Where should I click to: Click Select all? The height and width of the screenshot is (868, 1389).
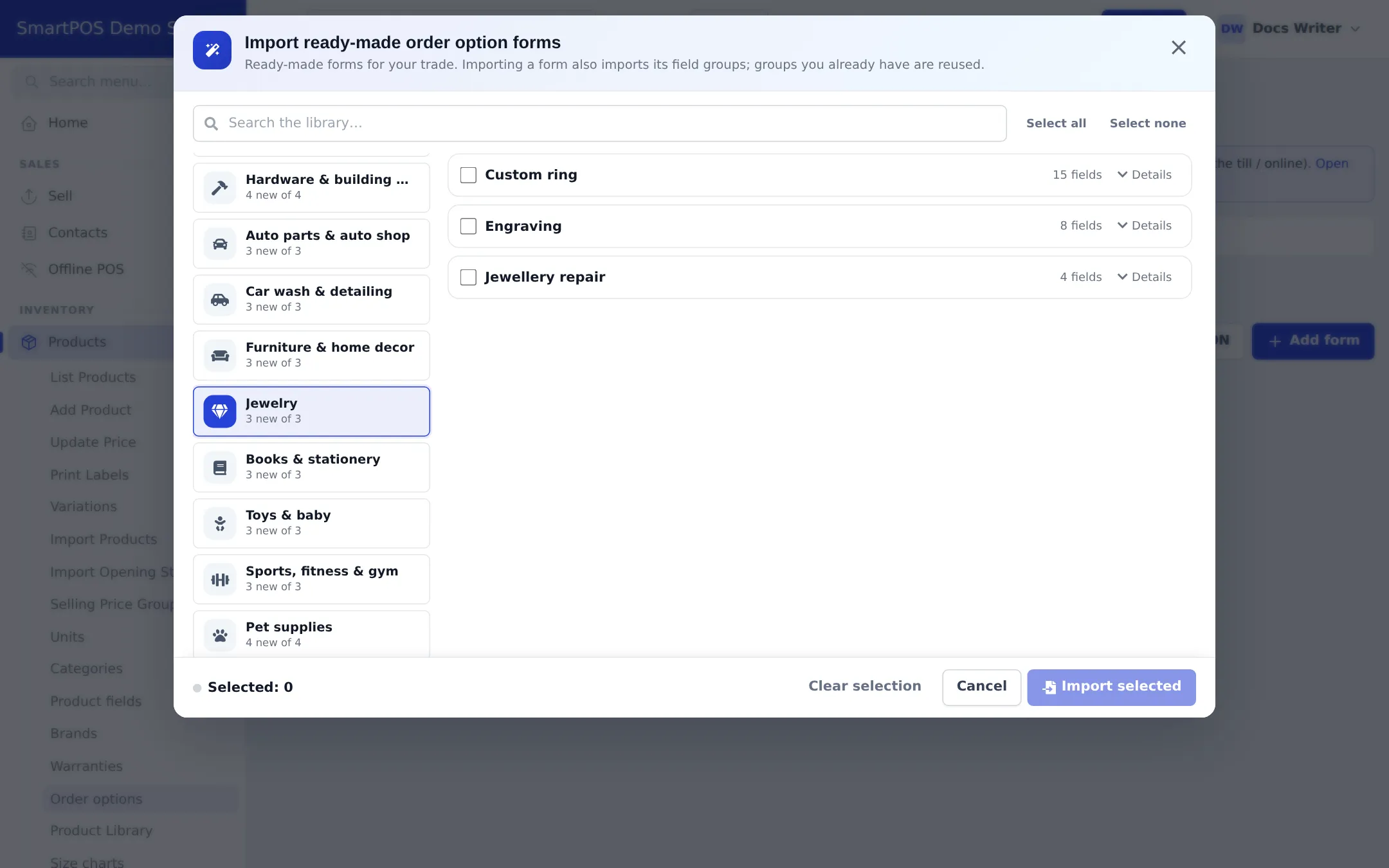[x=1056, y=123]
